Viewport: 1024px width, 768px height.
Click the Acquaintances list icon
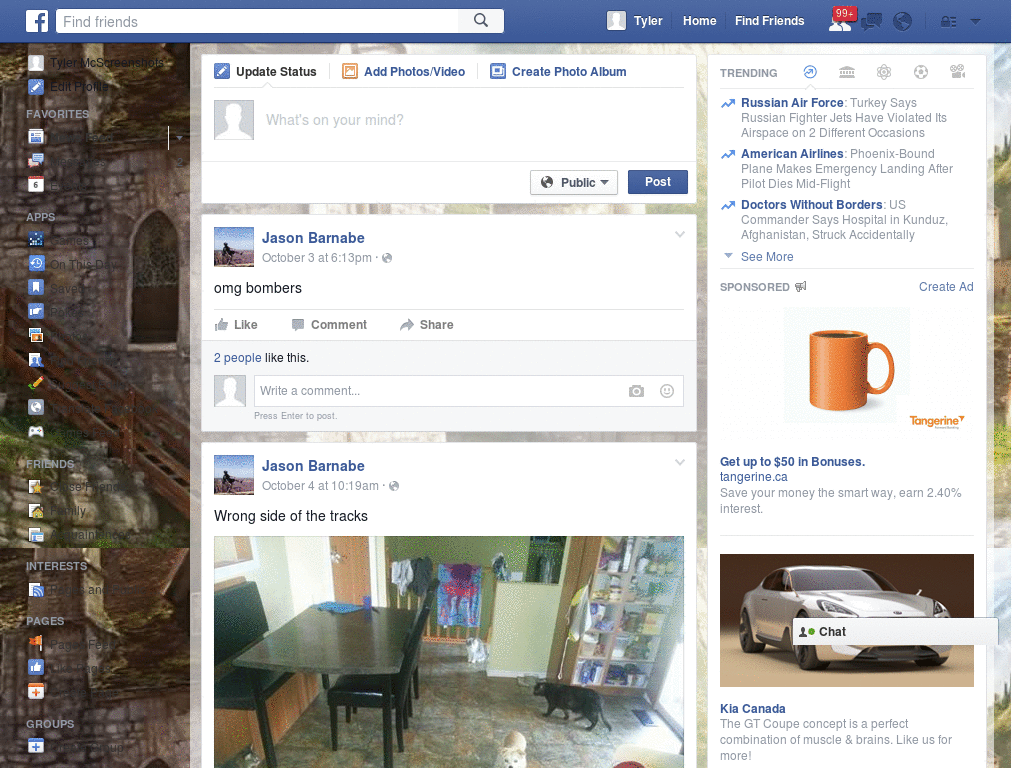point(36,535)
